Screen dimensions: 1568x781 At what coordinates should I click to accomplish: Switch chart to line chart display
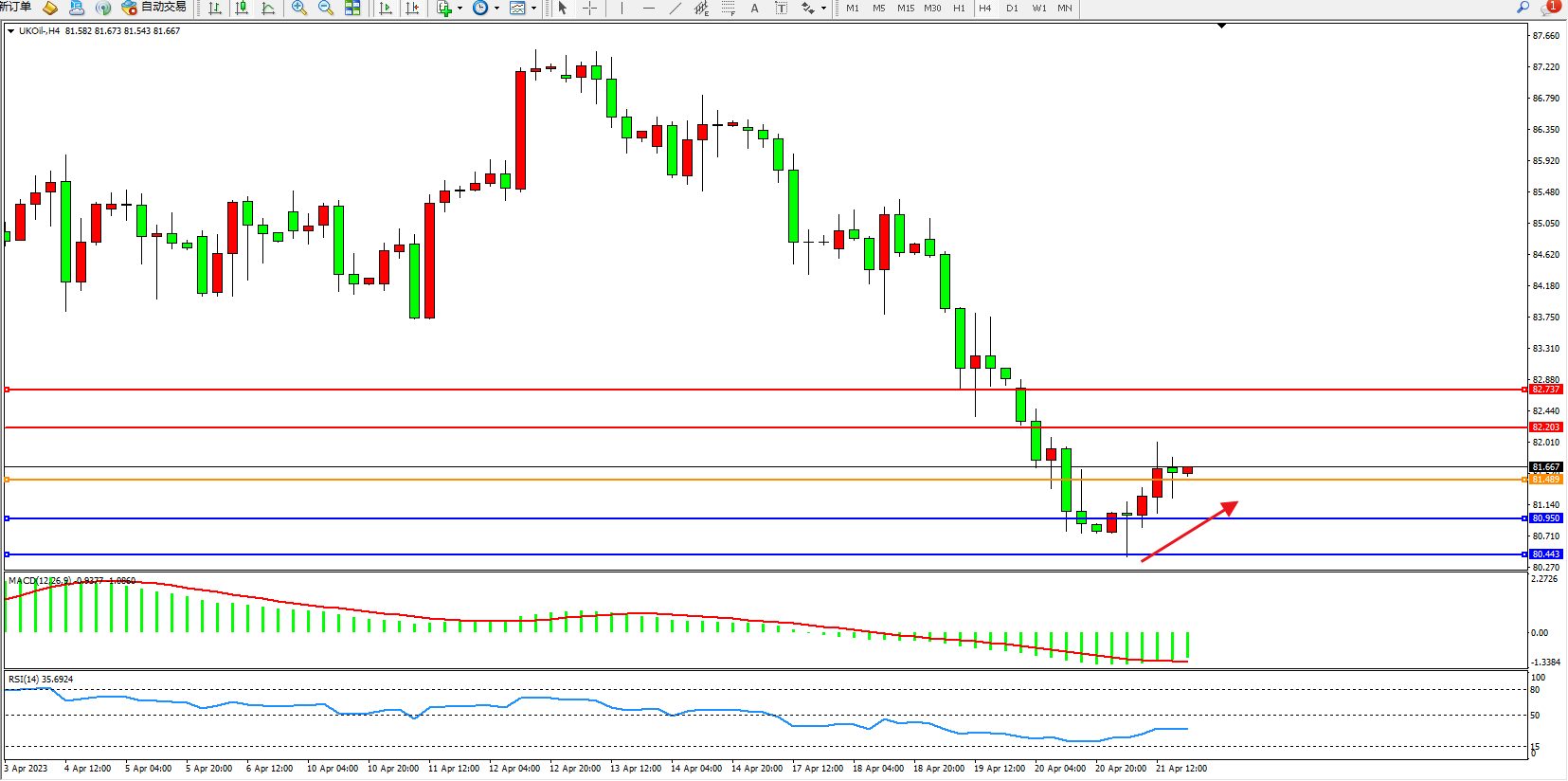pyautogui.click(x=269, y=9)
